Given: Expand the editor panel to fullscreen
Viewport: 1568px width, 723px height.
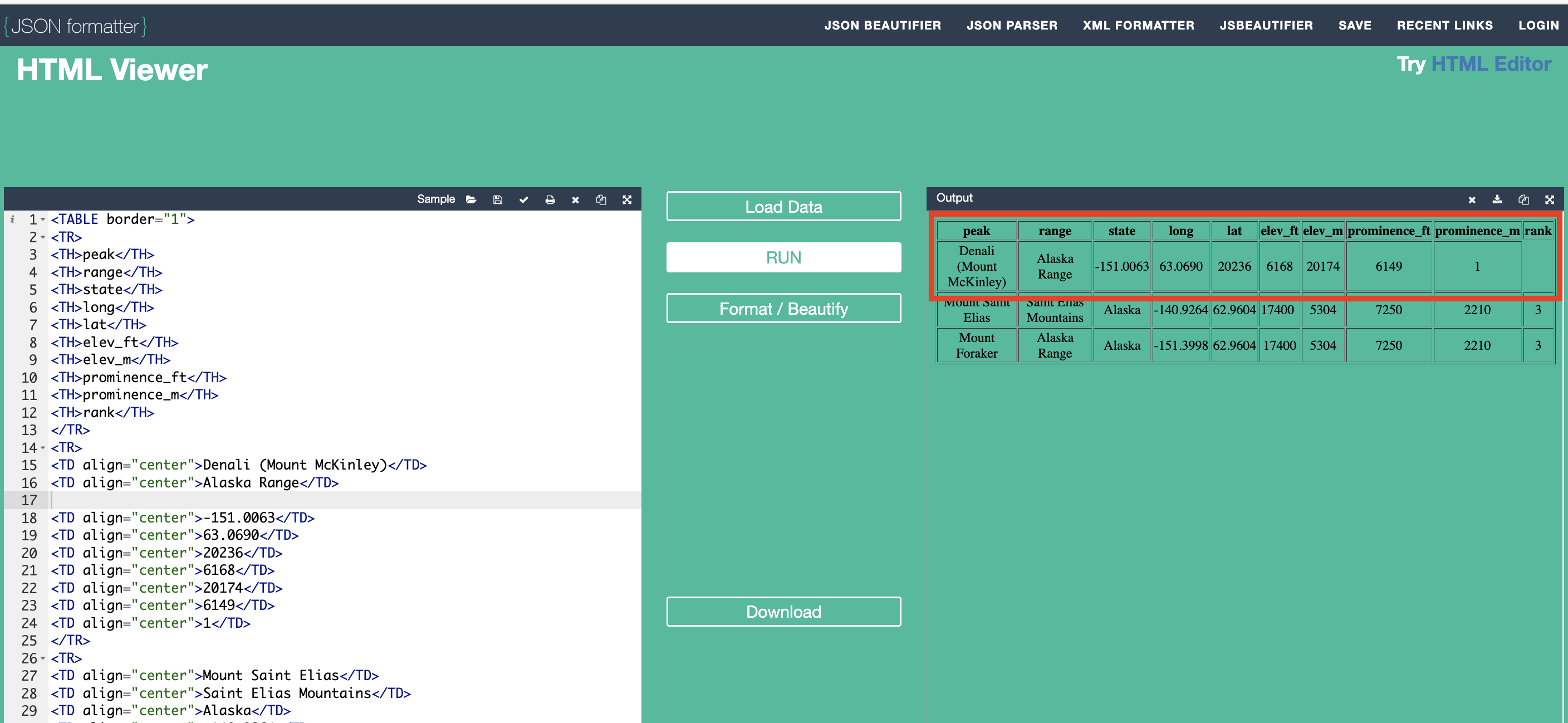Looking at the screenshot, I should (x=627, y=200).
